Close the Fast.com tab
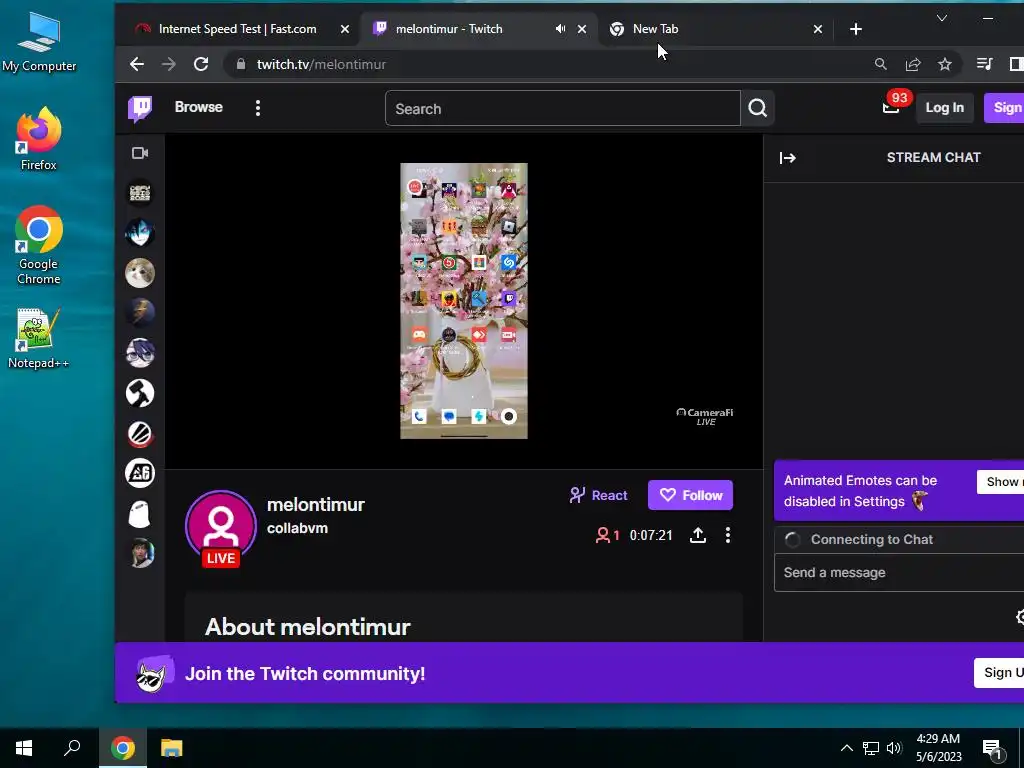This screenshot has height=768, width=1024. (345, 29)
